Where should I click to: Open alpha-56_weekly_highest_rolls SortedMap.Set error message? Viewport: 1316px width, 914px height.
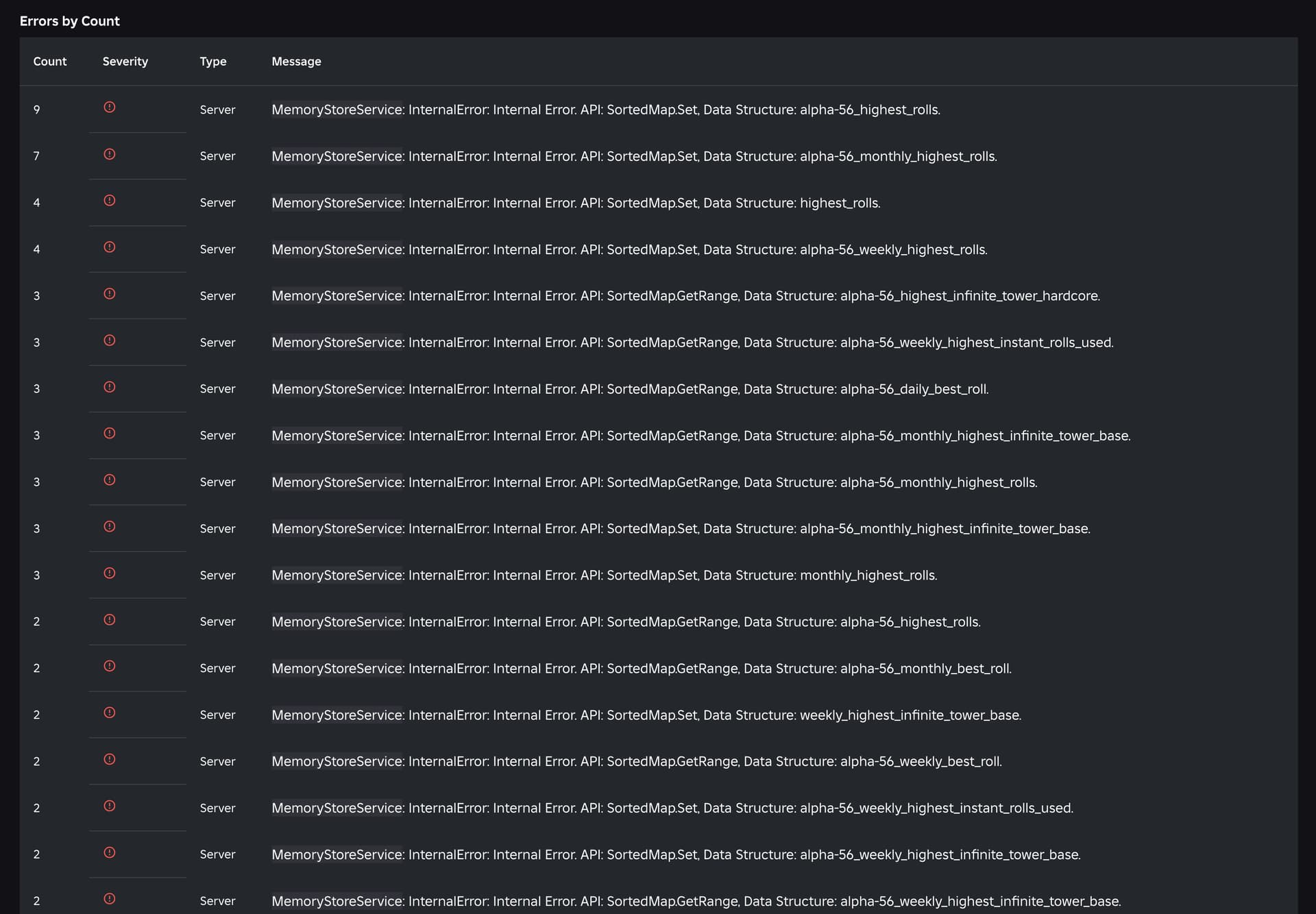(x=629, y=249)
